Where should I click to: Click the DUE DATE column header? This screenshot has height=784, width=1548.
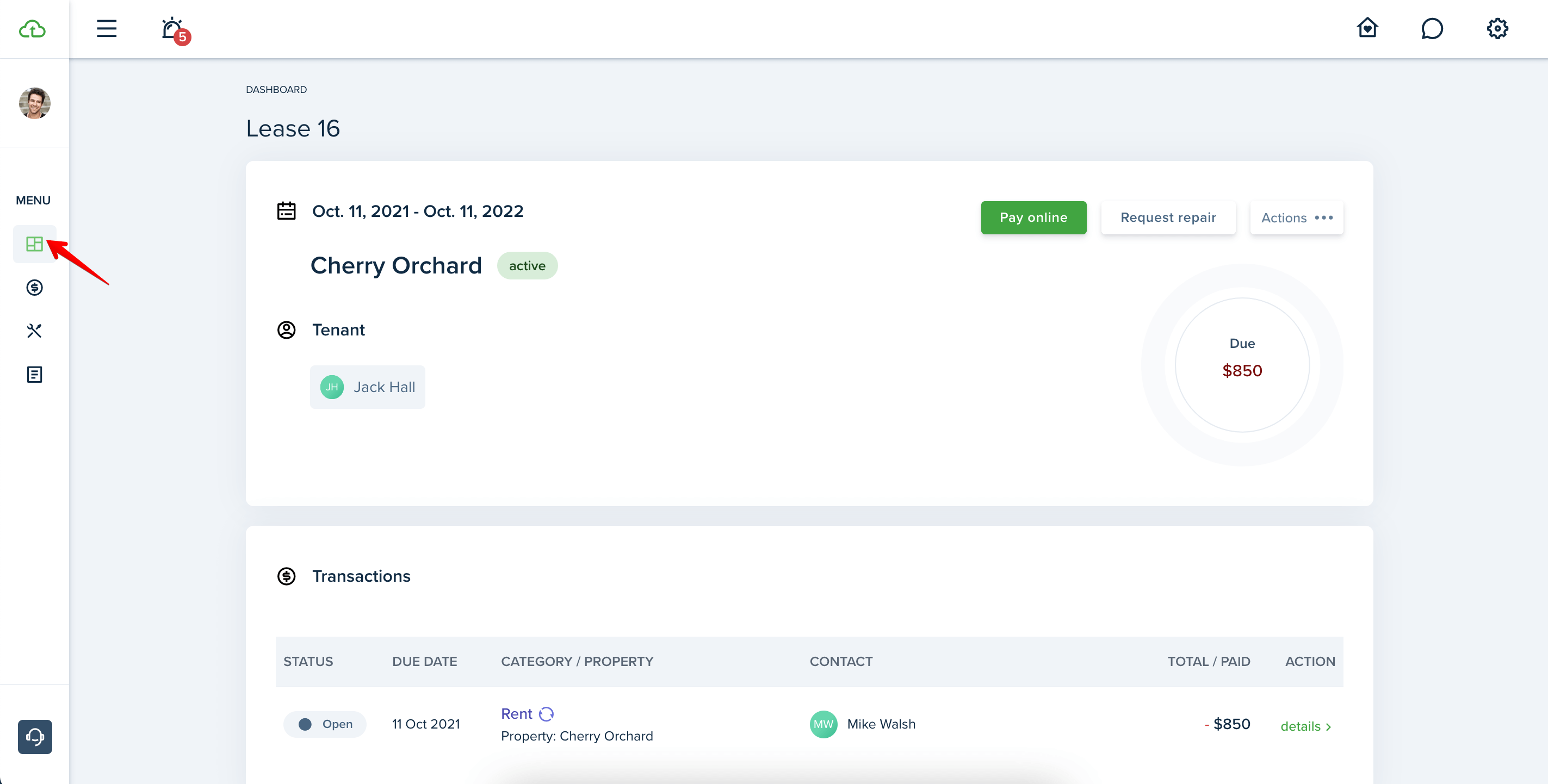coord(425,662)
